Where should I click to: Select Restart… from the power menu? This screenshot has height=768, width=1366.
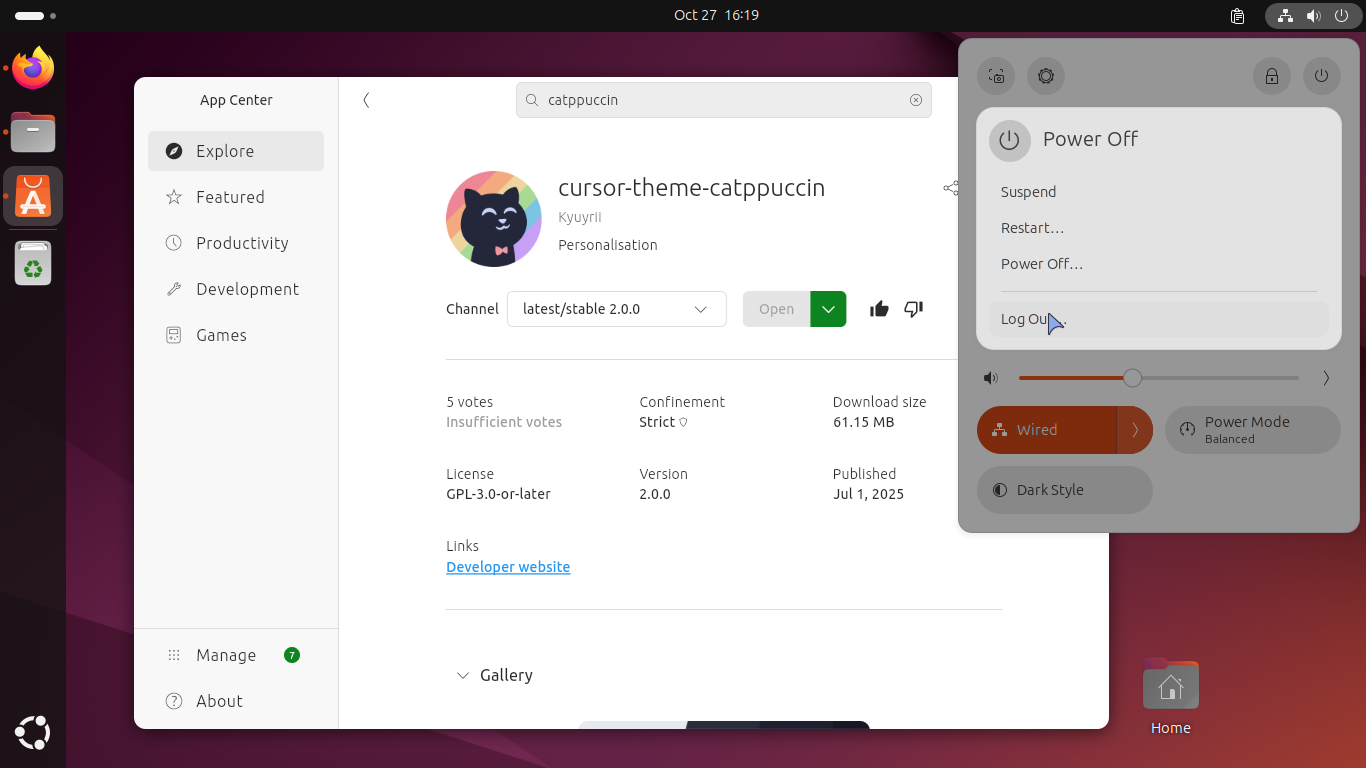tap(1032, 228)
